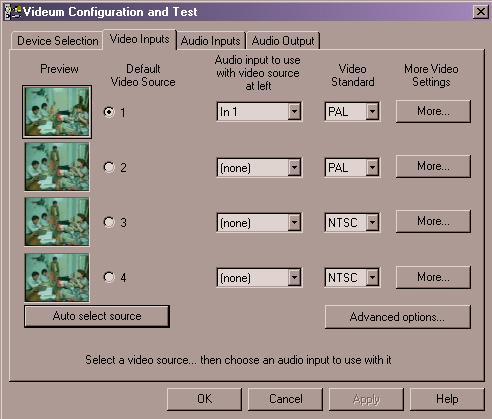Image resolution: width=492 pixels, height=419 pixels.
Task: Click the 'Preview' column label
Action: point(59,69)
